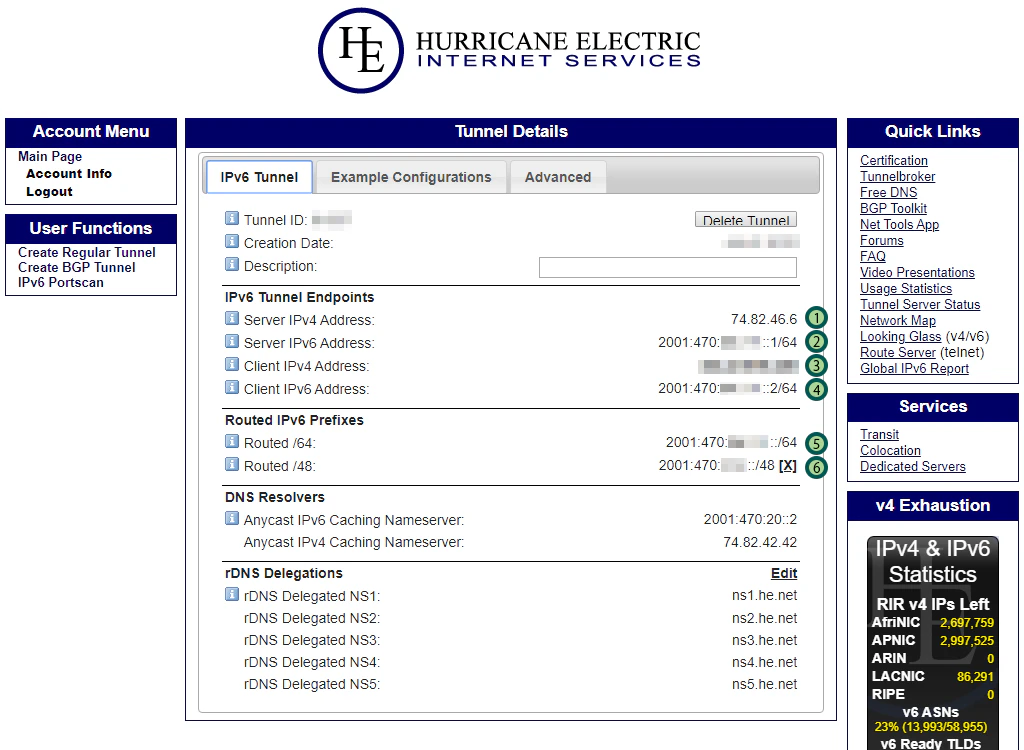Click the Description input field

[667, 267]
